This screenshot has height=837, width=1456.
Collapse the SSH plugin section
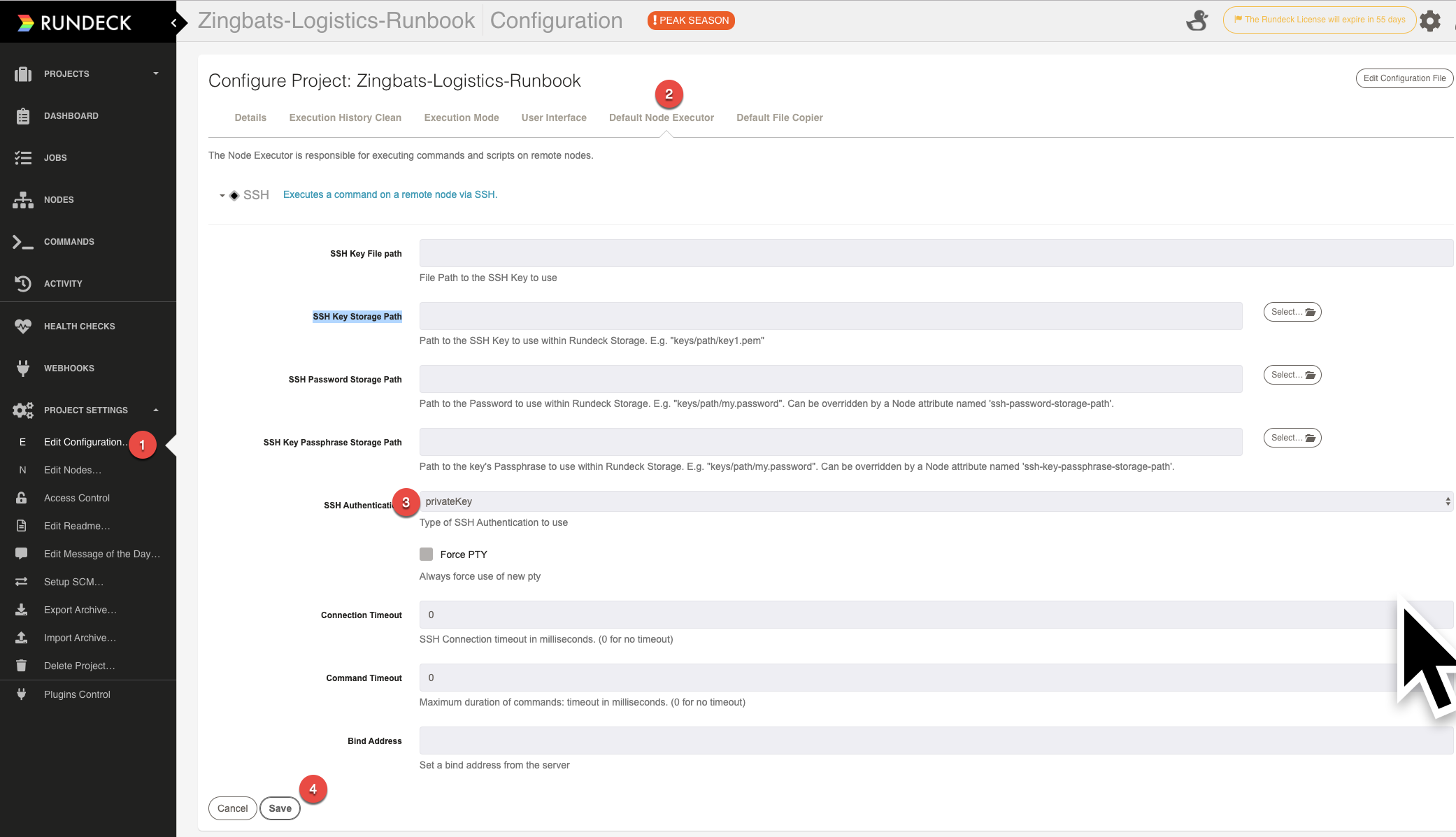(x=221, y=195)
